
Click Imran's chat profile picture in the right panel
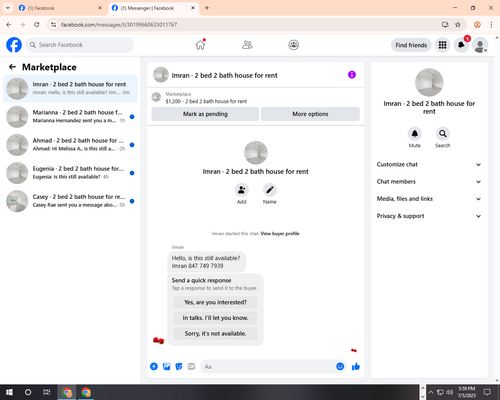429,82
